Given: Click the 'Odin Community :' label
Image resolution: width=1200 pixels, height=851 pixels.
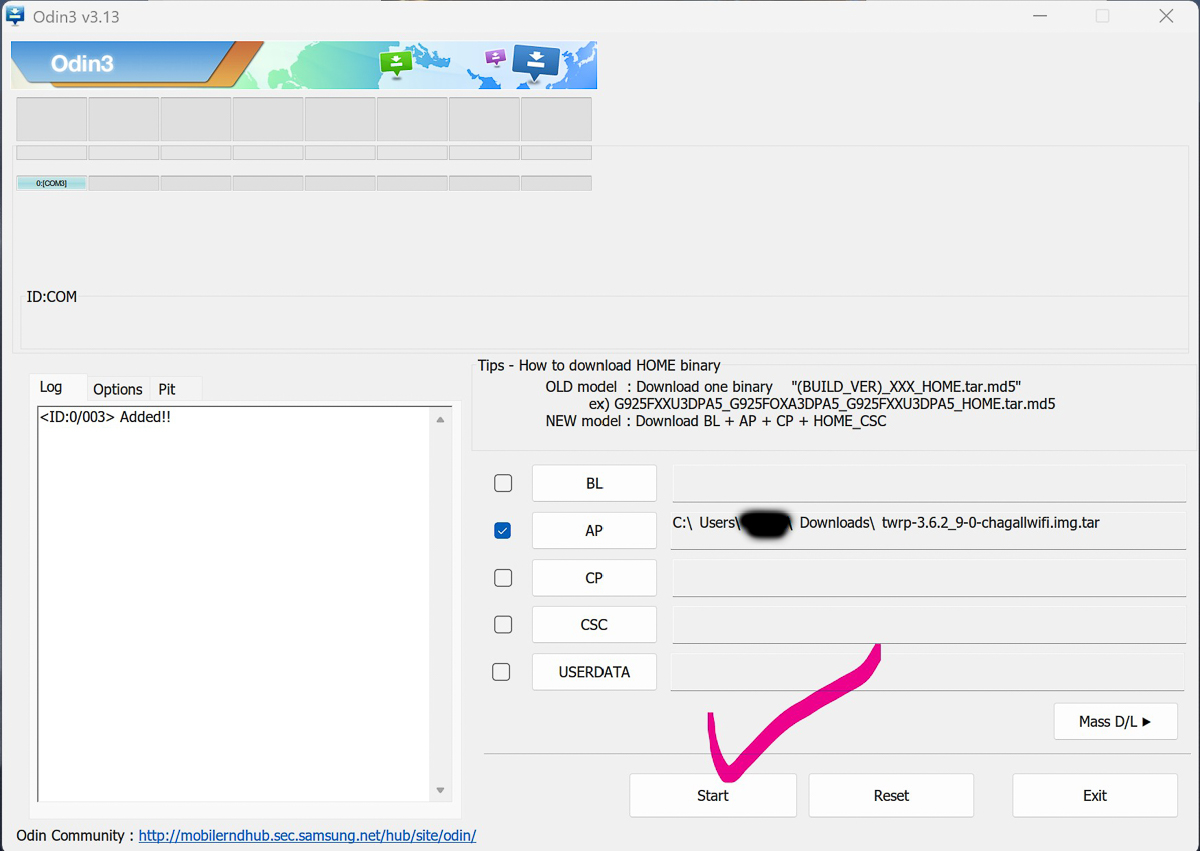Looking at the screenshot, I should (75, 835).
